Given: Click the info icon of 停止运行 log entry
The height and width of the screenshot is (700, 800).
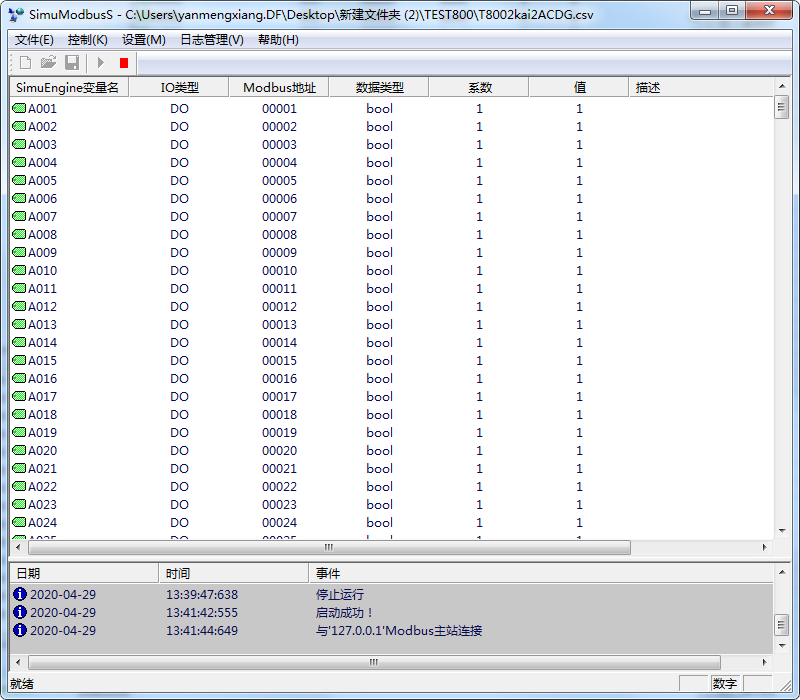Looking at the screenshot, I should (19, 595).
